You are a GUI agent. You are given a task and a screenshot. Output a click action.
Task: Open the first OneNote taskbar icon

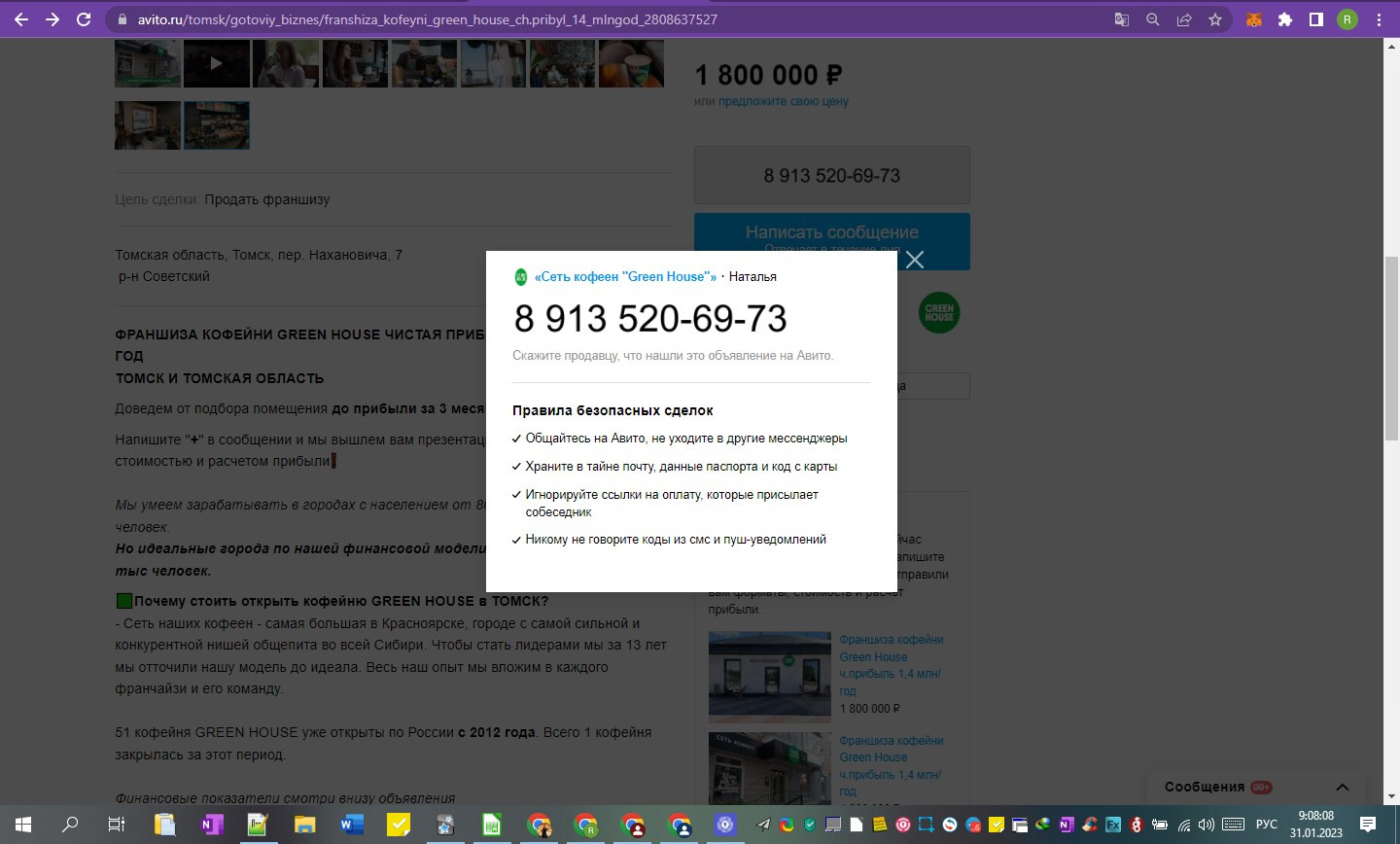pyautogui.click(x=211, y=825)
